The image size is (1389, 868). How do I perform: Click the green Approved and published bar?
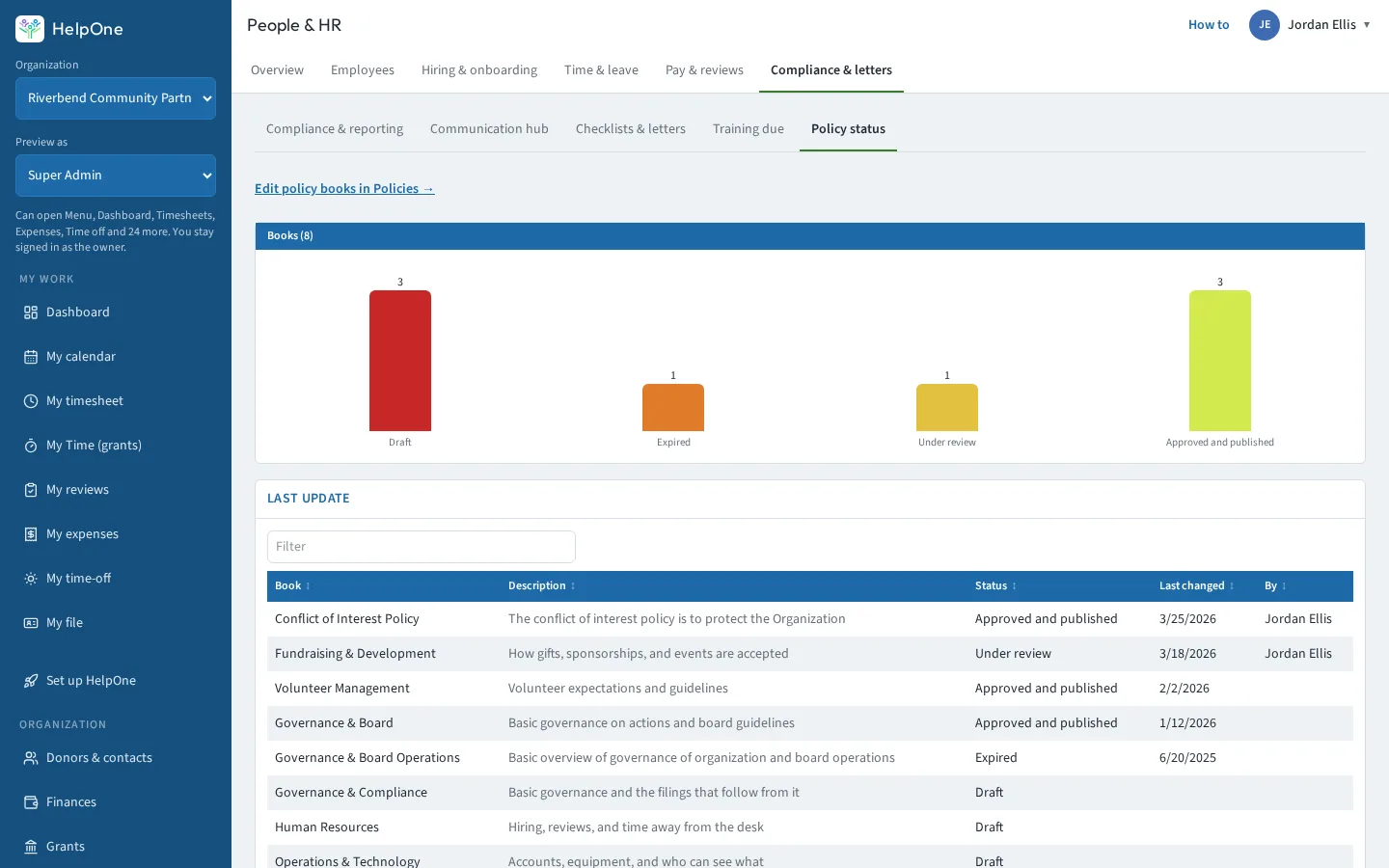click(1220, 361)
